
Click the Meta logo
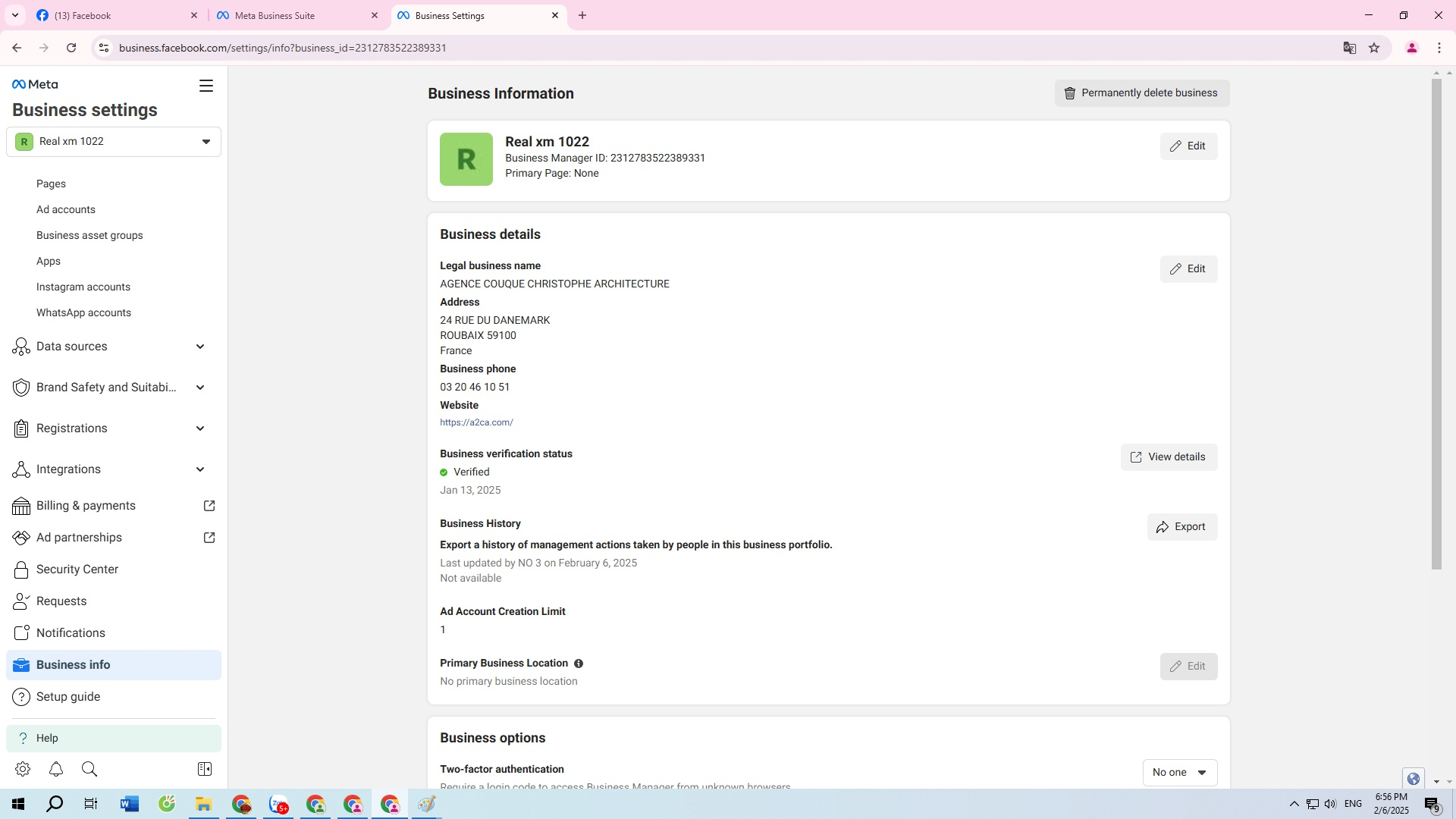(35, 84)
